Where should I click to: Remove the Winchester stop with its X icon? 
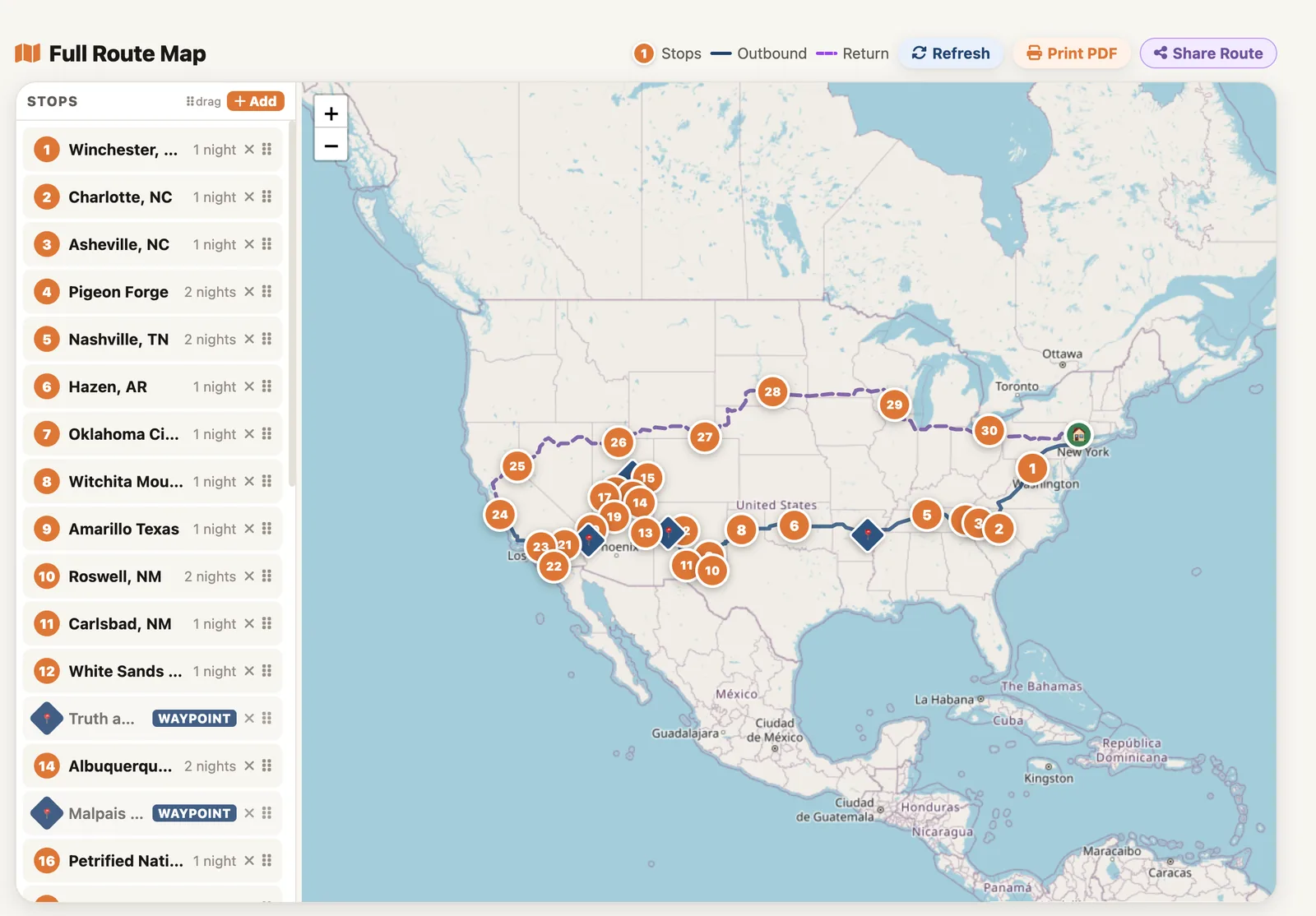[249, 150]
